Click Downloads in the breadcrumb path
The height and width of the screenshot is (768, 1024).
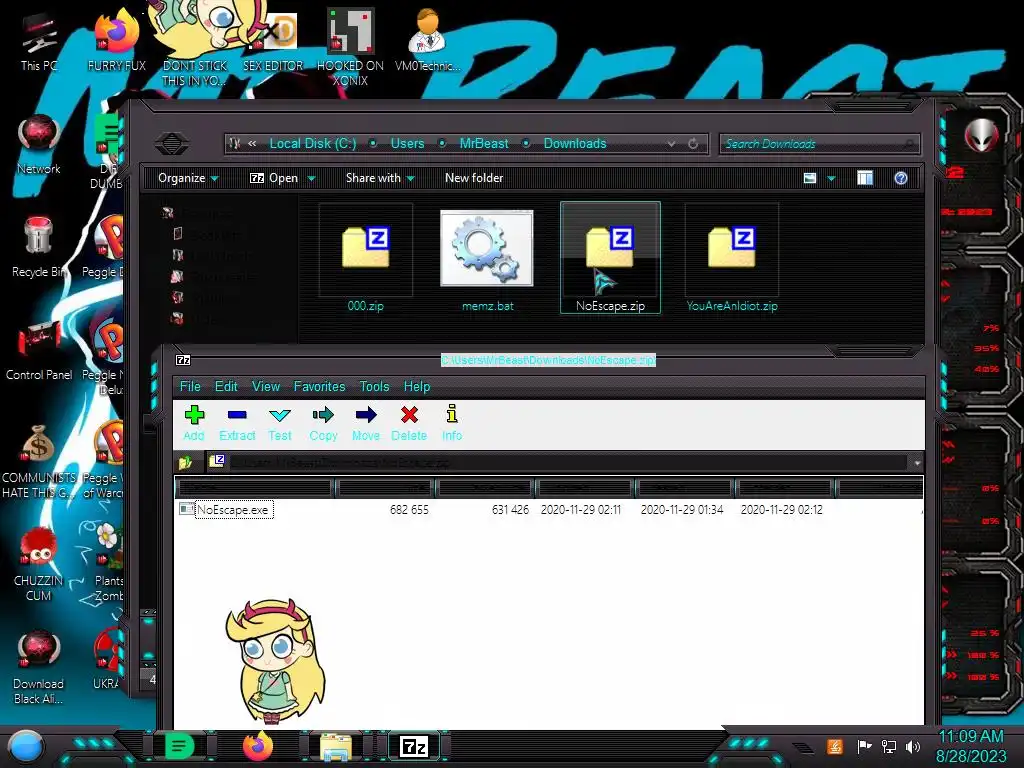tap(575, 143)
